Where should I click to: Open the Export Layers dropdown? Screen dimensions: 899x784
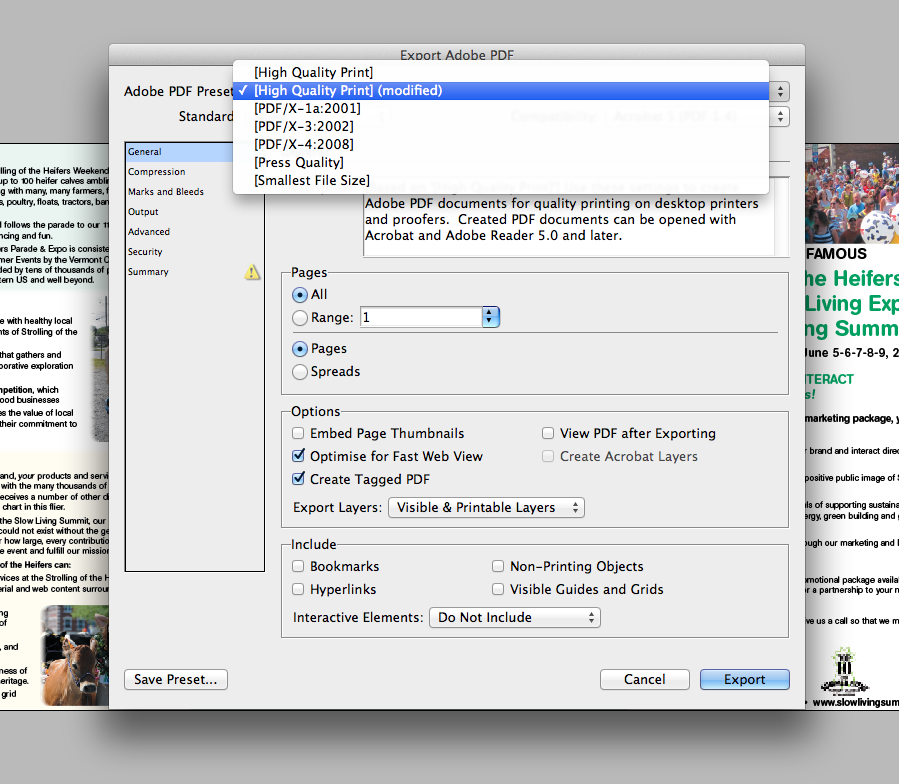point(486,508)
